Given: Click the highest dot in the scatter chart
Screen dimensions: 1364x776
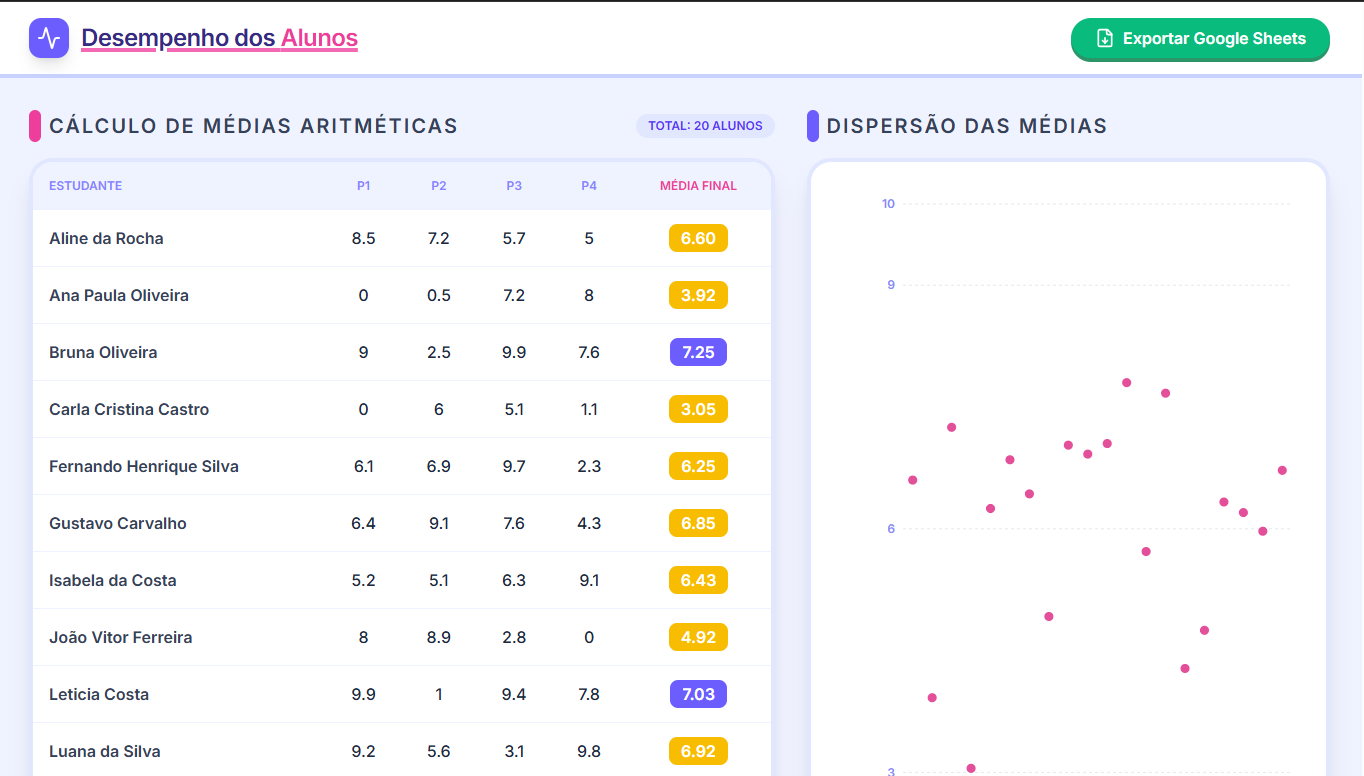Looking at the screenshot, I should click(x=1127, y=383).
